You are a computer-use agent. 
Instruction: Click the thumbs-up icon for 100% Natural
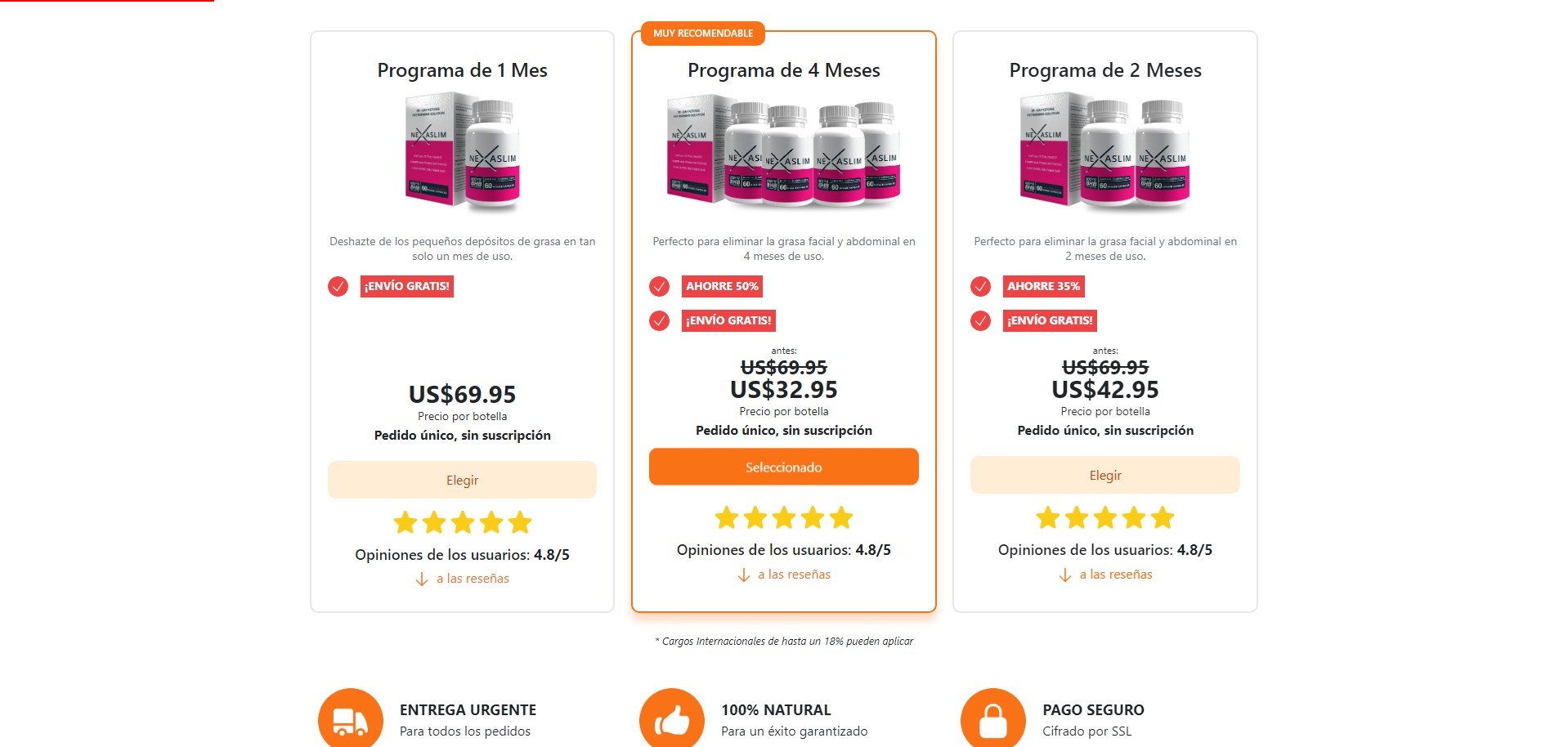pyautogui.click(x=672, y=719)
